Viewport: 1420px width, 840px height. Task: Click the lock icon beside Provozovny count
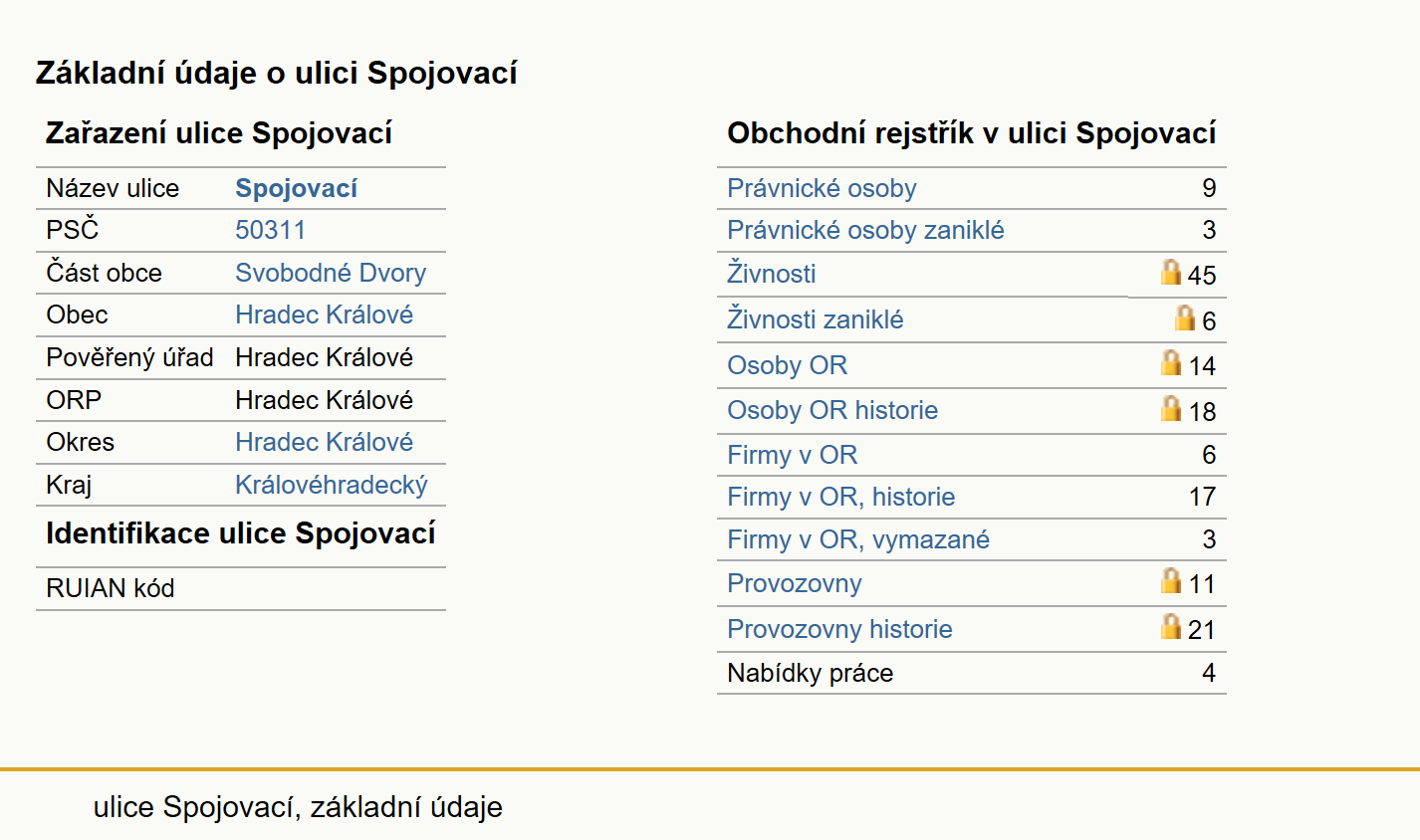[1171, 580]
